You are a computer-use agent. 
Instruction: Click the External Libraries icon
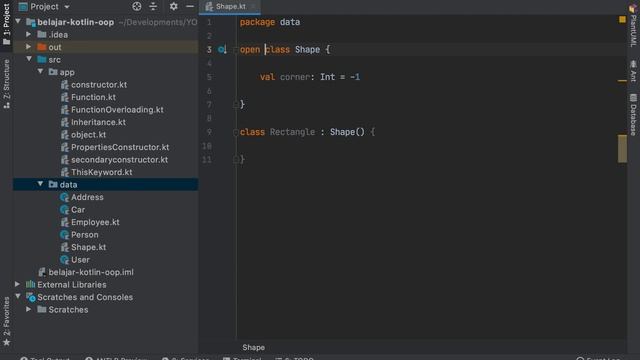coord(31,284)
